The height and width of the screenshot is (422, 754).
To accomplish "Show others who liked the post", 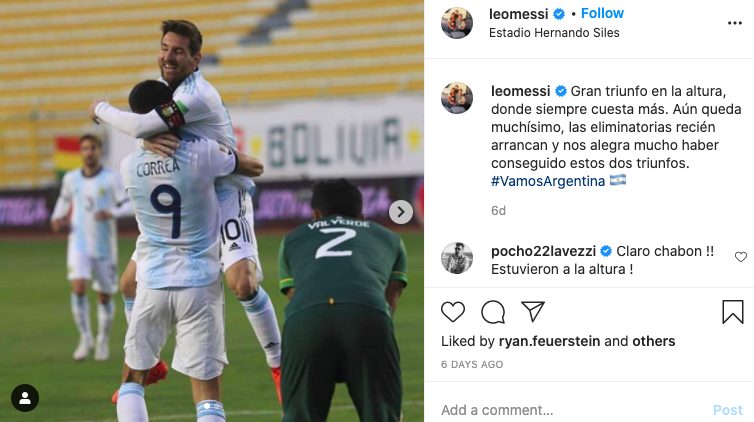I will tap(654, 341).
